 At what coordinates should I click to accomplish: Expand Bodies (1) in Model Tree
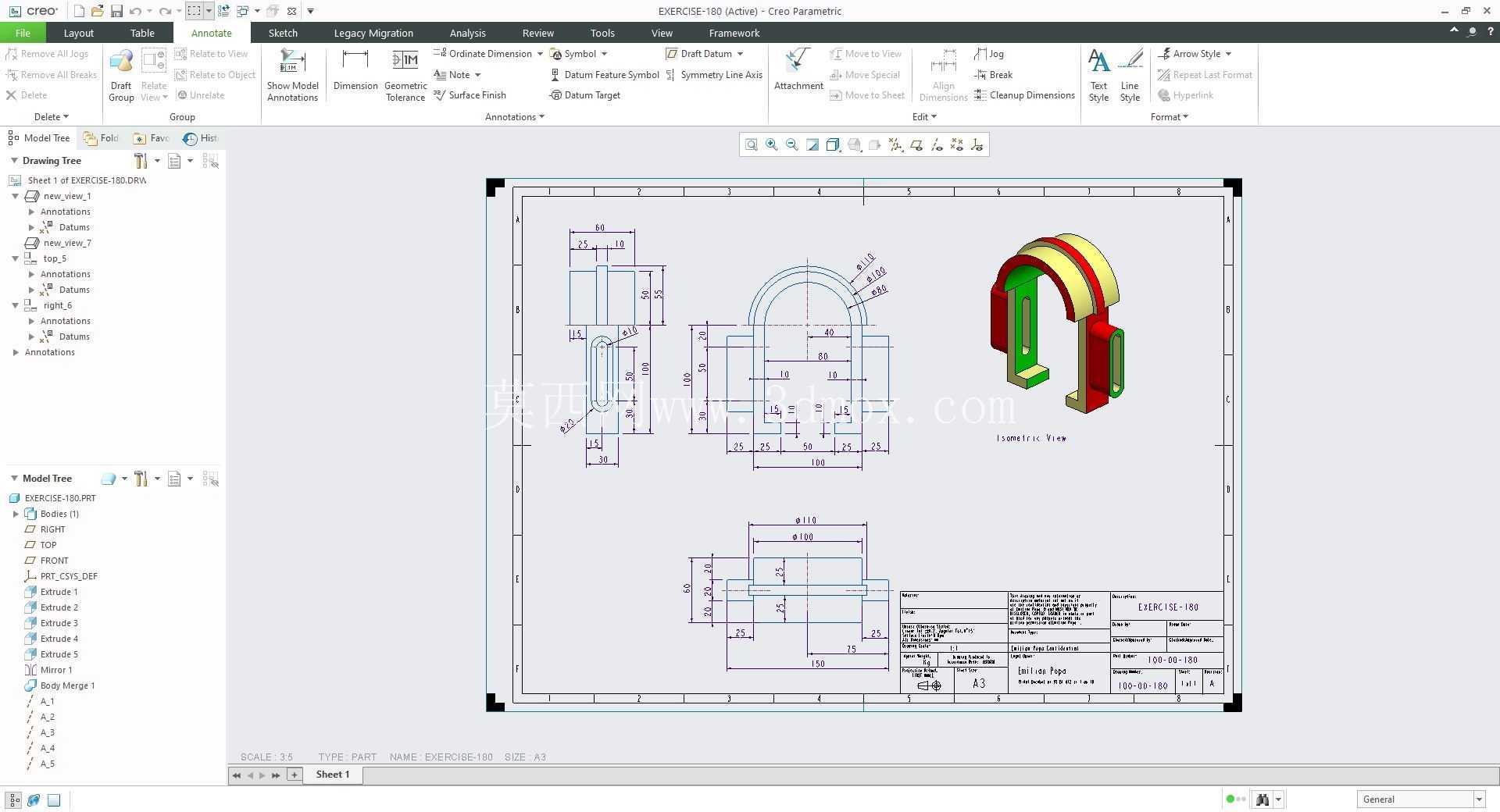16,514
